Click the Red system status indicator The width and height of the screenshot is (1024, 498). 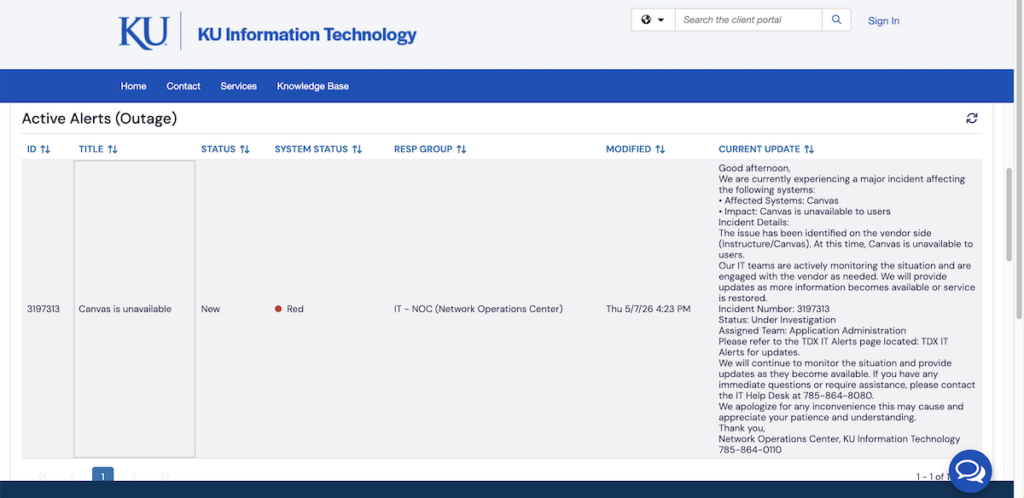tap(289, 309)
